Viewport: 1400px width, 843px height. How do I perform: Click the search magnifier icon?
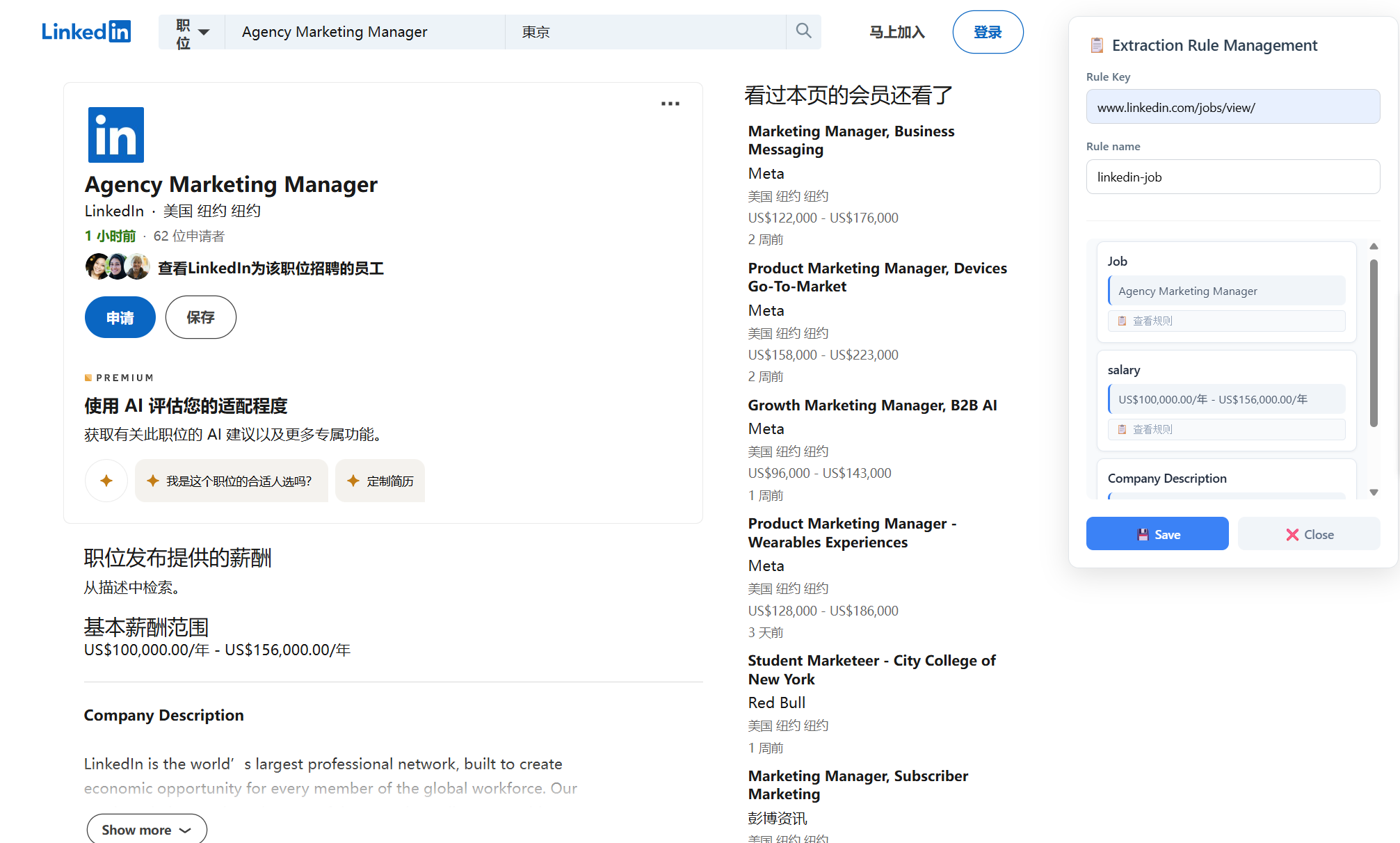[803, 31]
